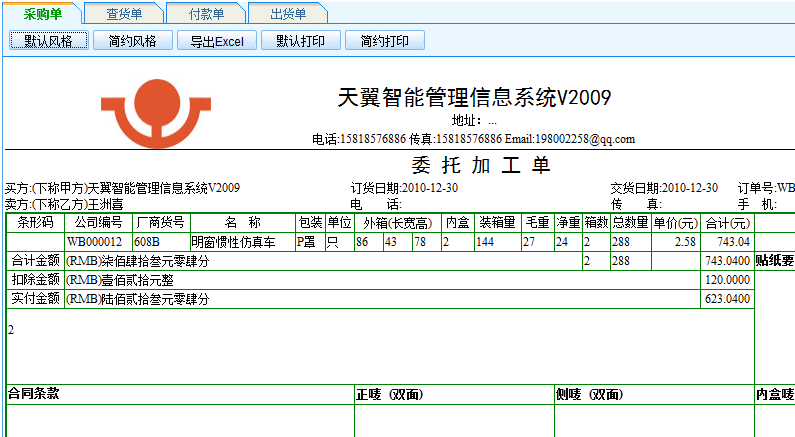Click the 608B cell
Image resolution: width=795 pixels, height=437 pixels.
tap(161, 242)
